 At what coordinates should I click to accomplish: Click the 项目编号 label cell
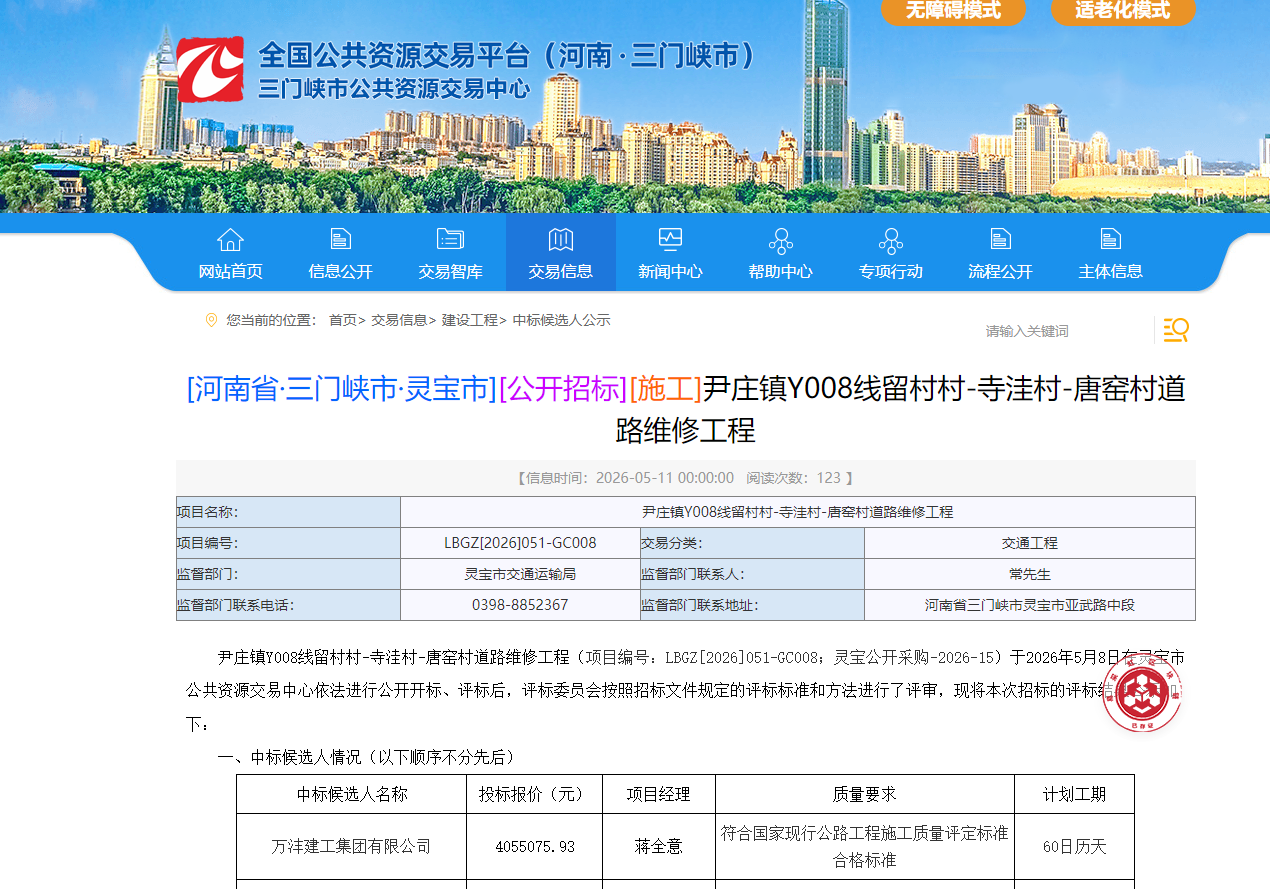coord(288,543)
